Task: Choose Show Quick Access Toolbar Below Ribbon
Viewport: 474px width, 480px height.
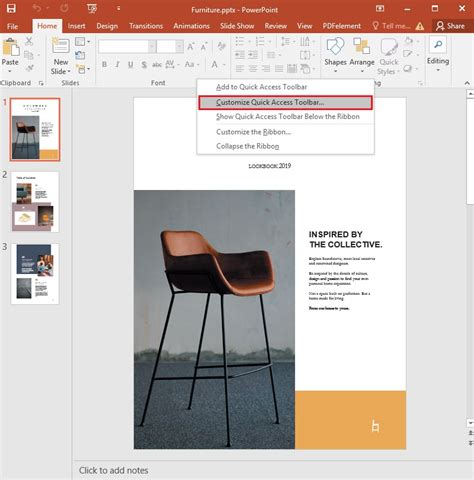Action: coord(285,117)
